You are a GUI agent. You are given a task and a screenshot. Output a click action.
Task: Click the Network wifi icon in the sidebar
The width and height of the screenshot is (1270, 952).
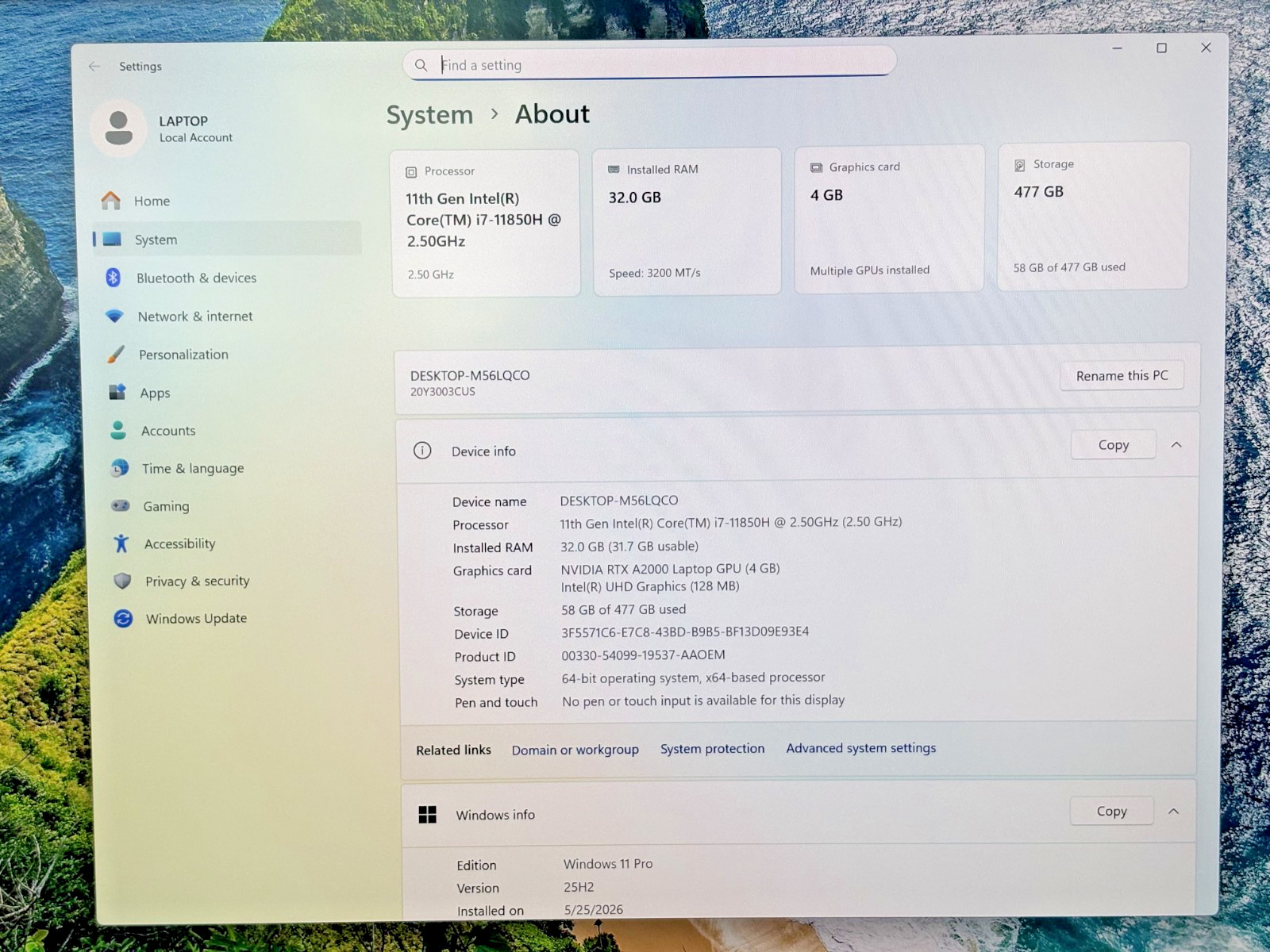pos(114,316)
